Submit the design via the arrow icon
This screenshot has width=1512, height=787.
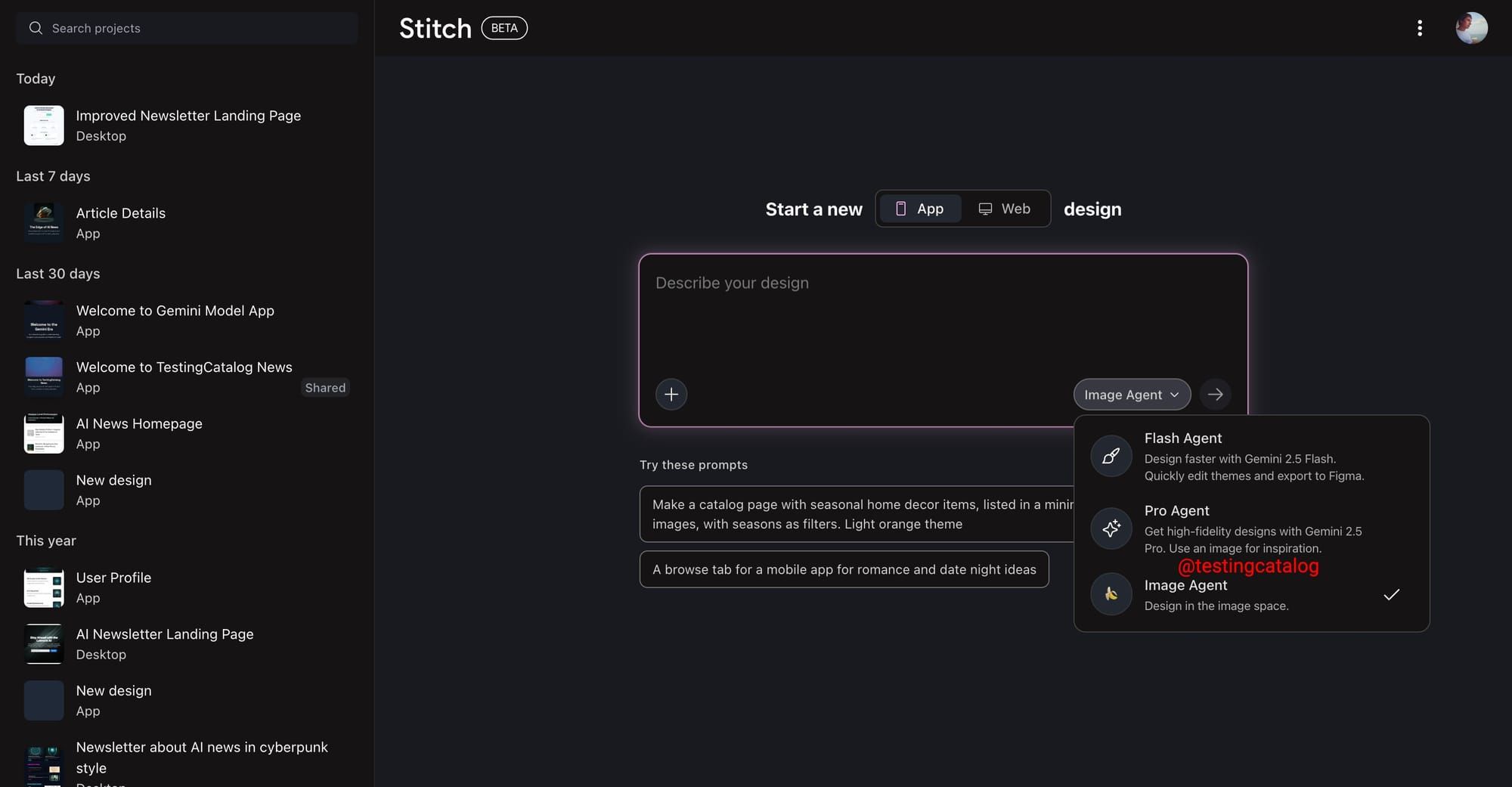click(x=1215, y=394)
